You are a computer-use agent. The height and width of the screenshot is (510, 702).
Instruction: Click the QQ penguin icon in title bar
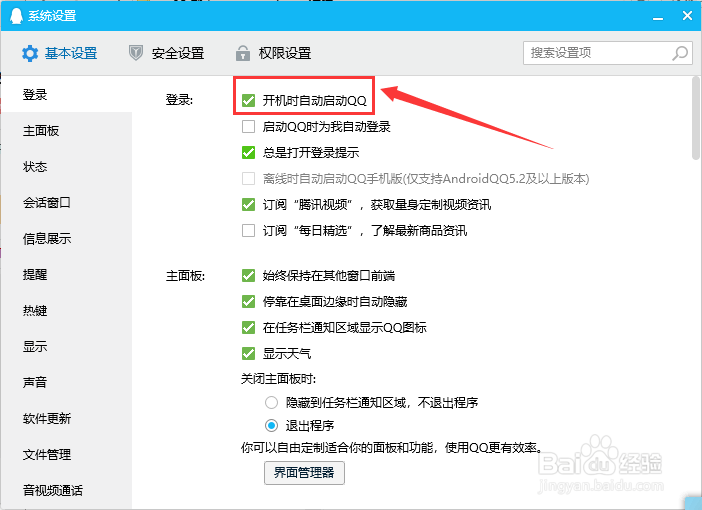(16, 16)
